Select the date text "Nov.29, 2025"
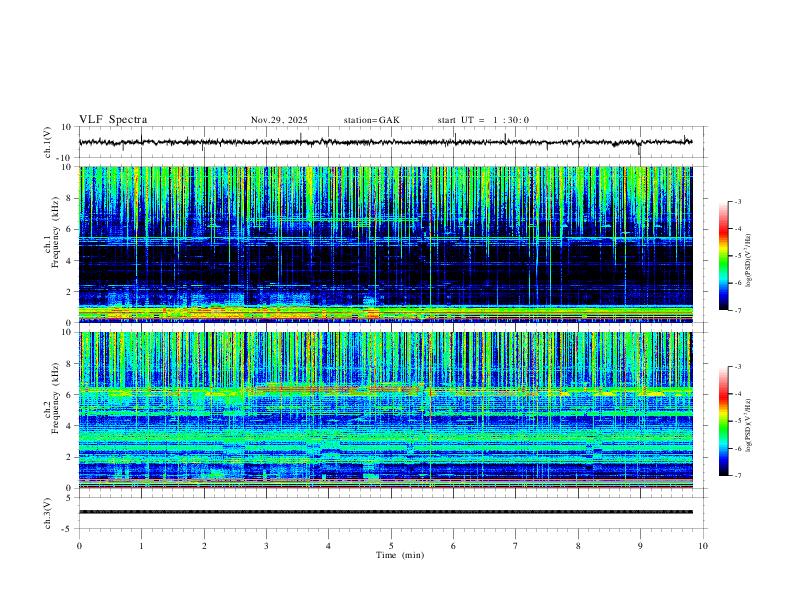Viewport: 792px width, 612px height. pyautogui.click(x=279, y=120)
